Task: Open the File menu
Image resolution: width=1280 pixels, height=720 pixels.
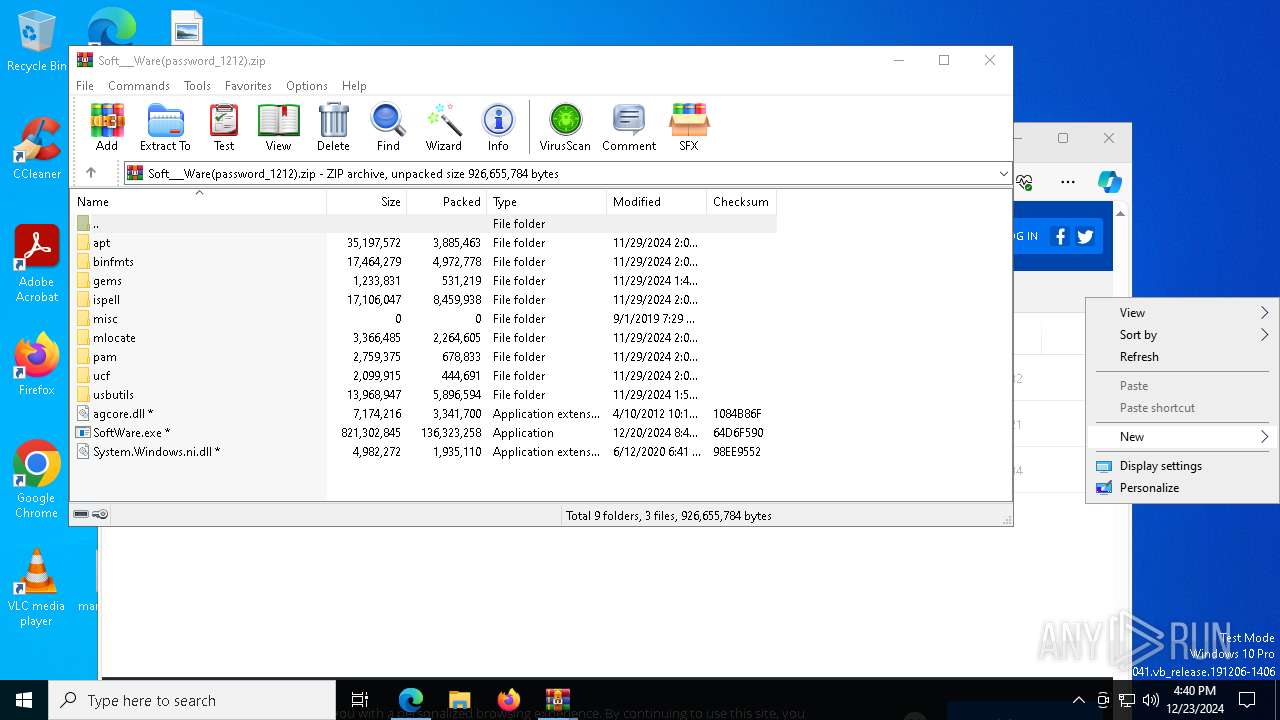Action: pos(85,86)
